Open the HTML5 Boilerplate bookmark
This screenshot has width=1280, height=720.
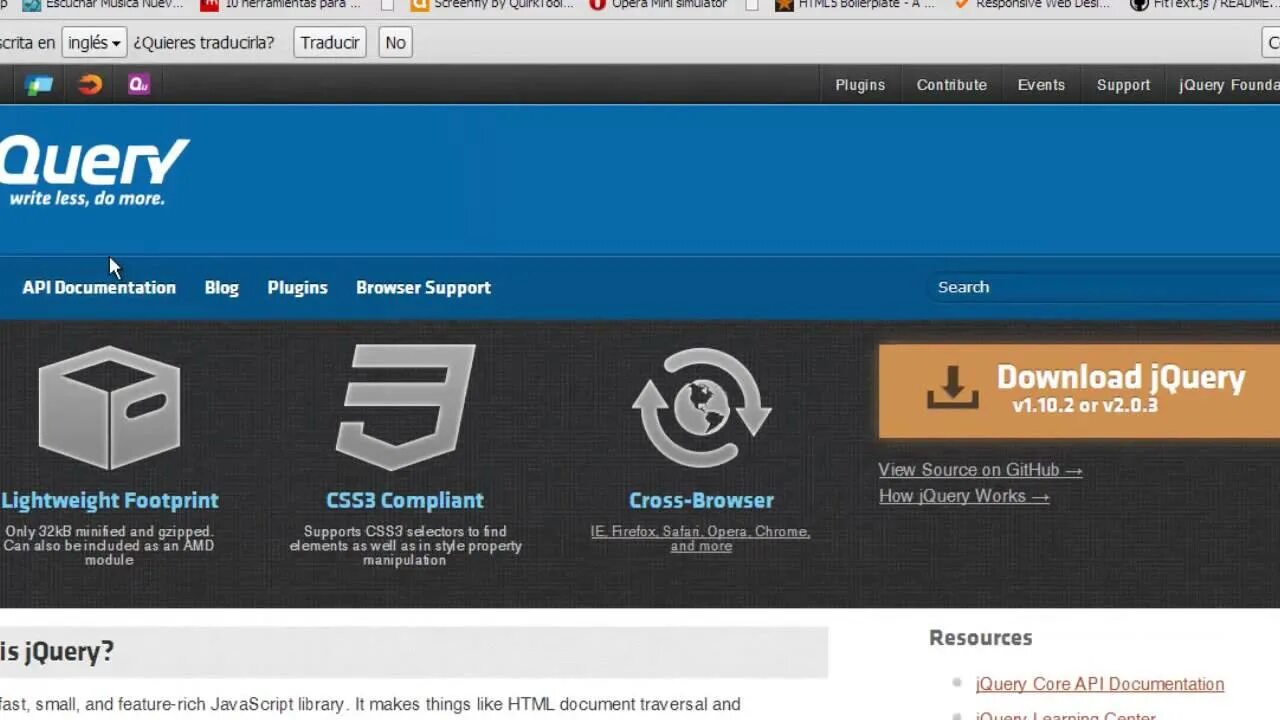[x=856, y=5]
